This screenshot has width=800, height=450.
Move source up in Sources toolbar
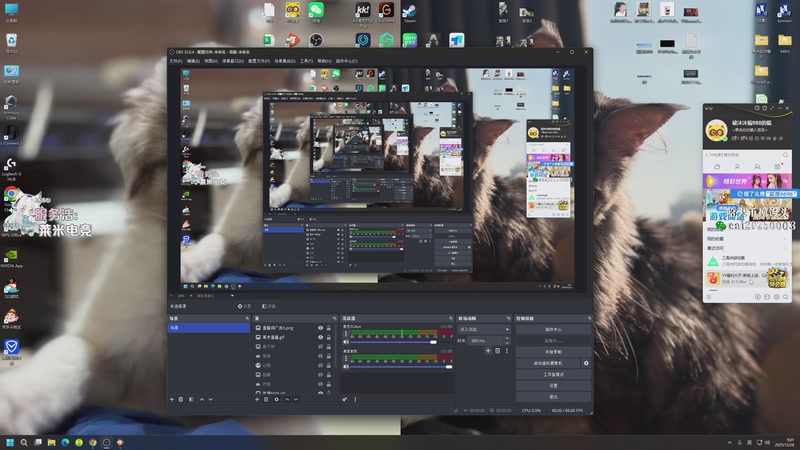click(x=287, y=399)
